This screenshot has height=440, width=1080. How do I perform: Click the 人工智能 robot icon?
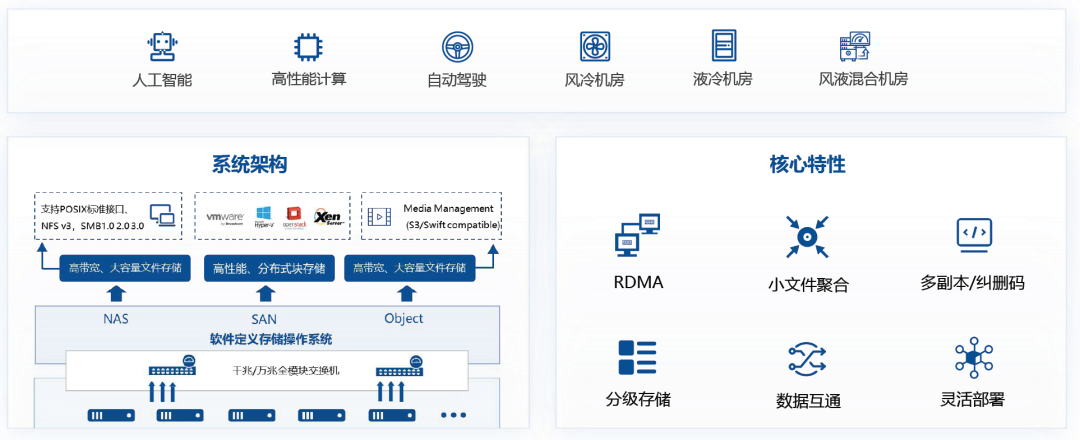pyautogui.click(x=162, y=47)
